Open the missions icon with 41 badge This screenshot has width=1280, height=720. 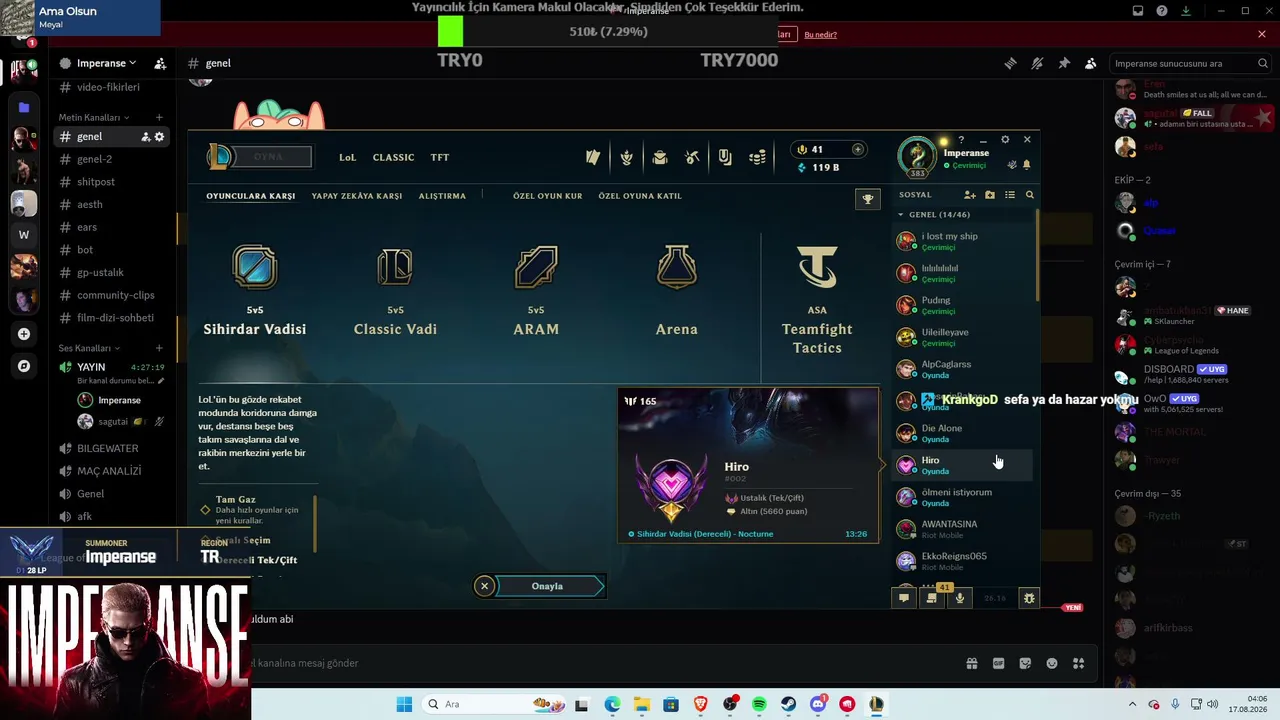(x=932, y=598)
